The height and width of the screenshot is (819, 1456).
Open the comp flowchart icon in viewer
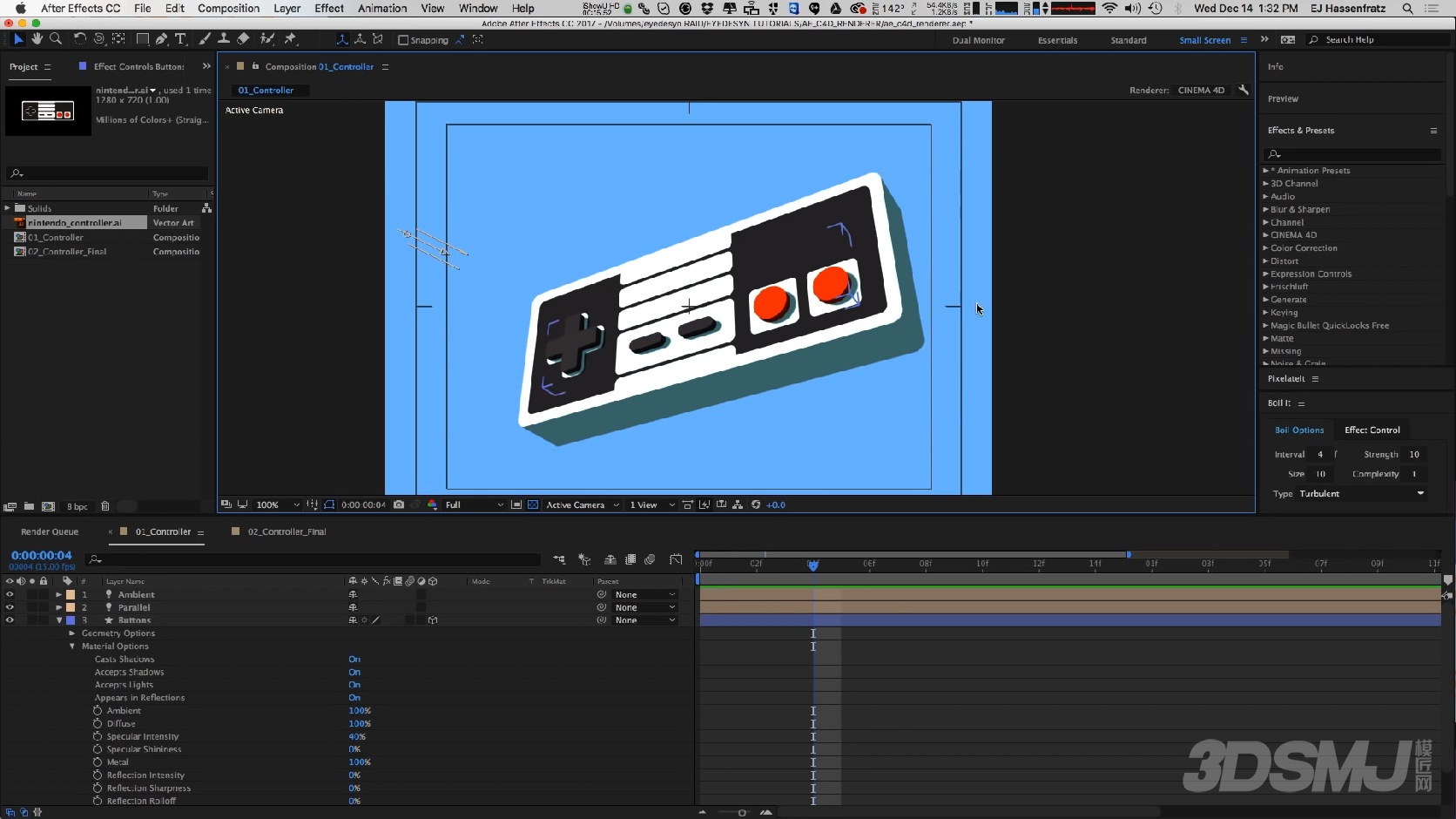[738, 504]
